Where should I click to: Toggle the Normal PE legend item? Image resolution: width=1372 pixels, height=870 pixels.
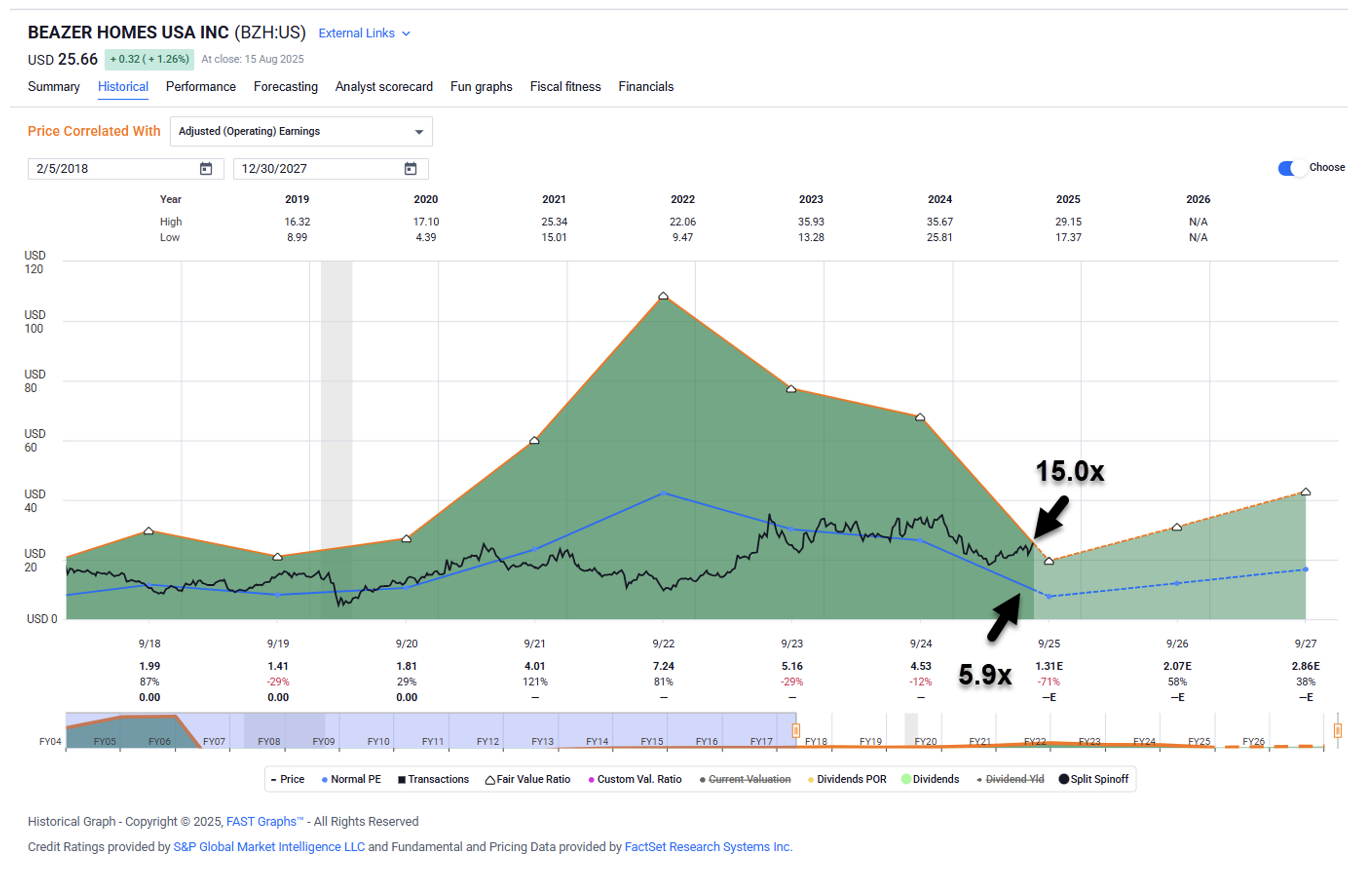[351, 779]
